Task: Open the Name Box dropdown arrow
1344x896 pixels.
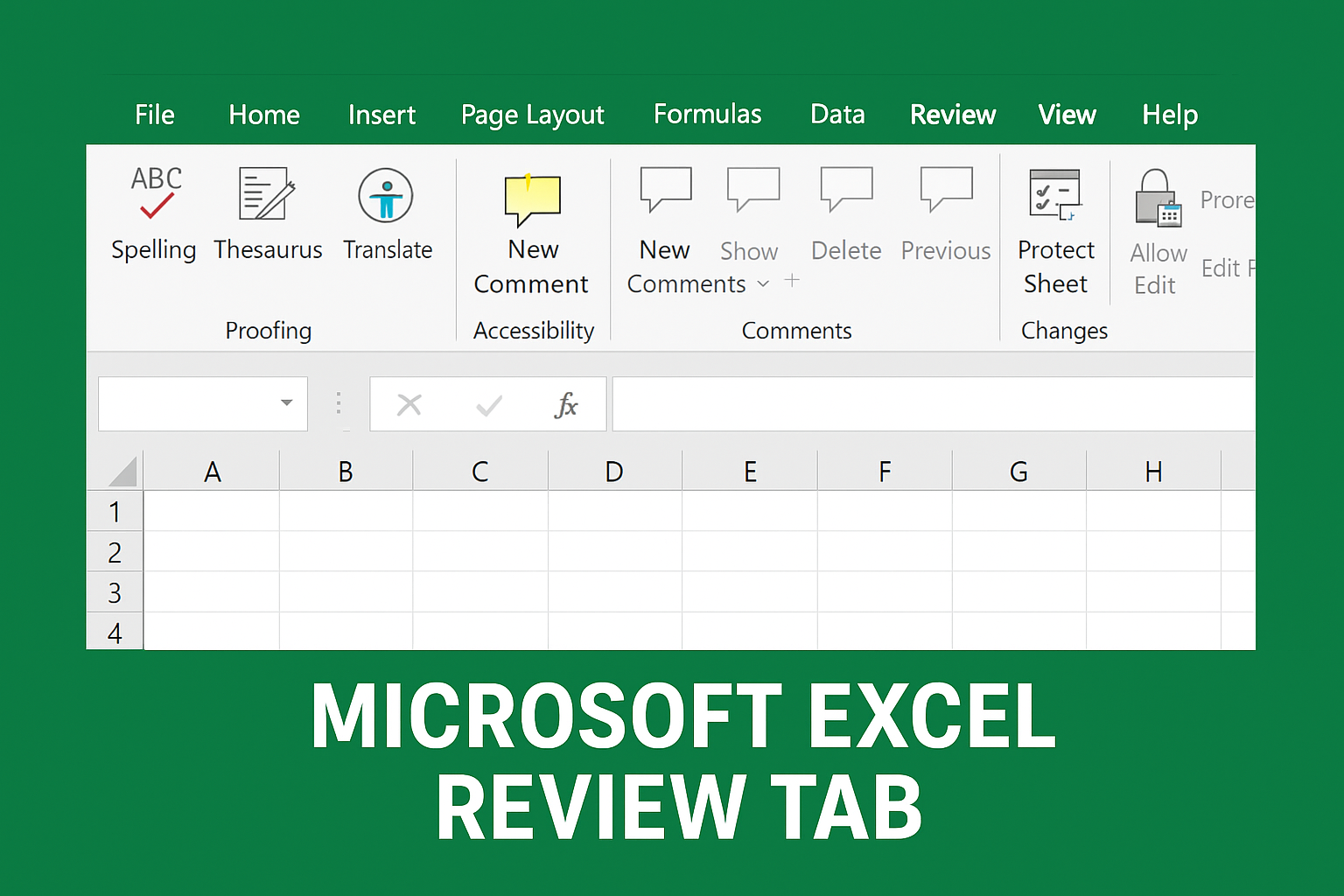Action: pyautogui.click(x=286, y=403)
